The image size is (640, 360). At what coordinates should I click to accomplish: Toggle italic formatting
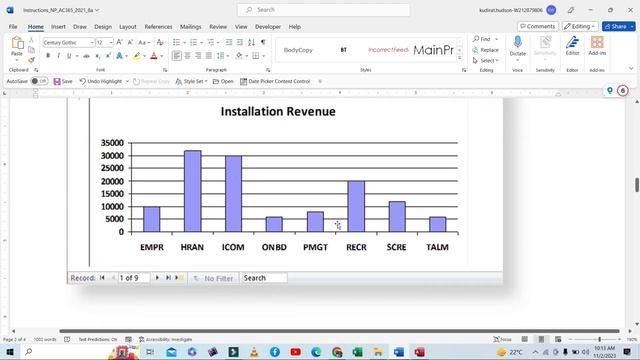click(x=58, y=56)
